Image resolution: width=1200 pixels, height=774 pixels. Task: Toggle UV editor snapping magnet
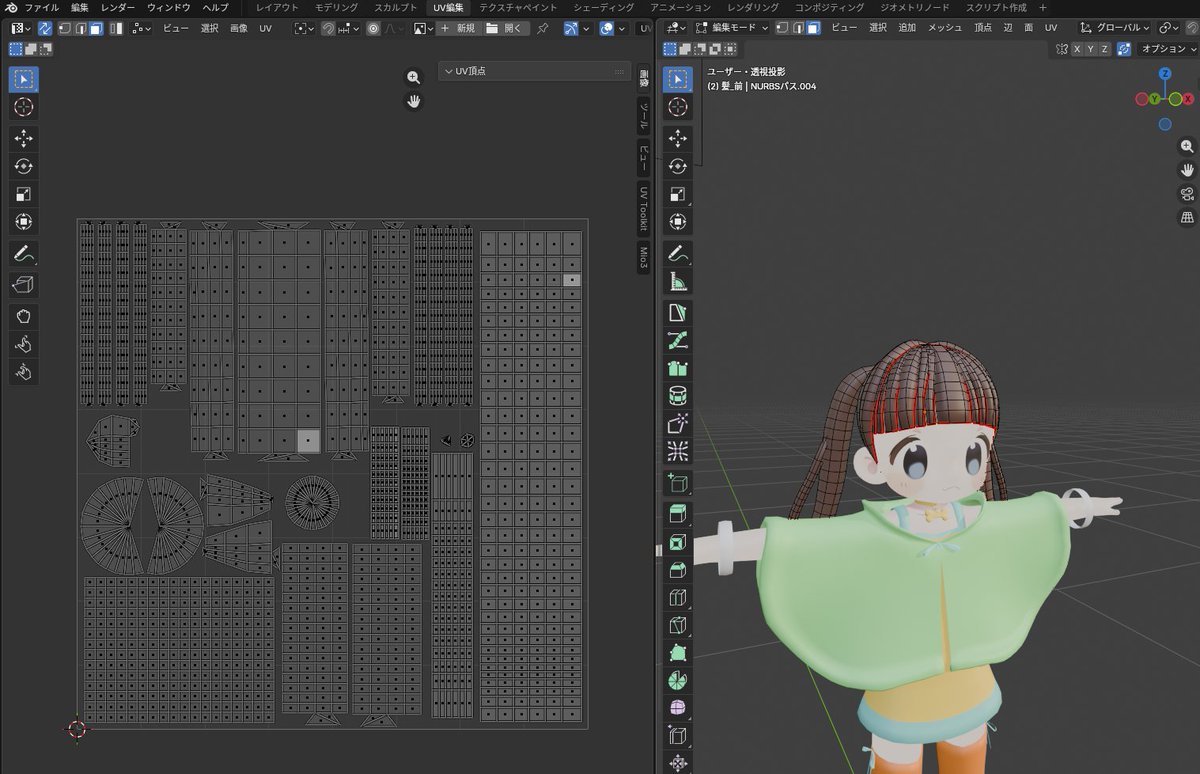[x=328, y=29]
